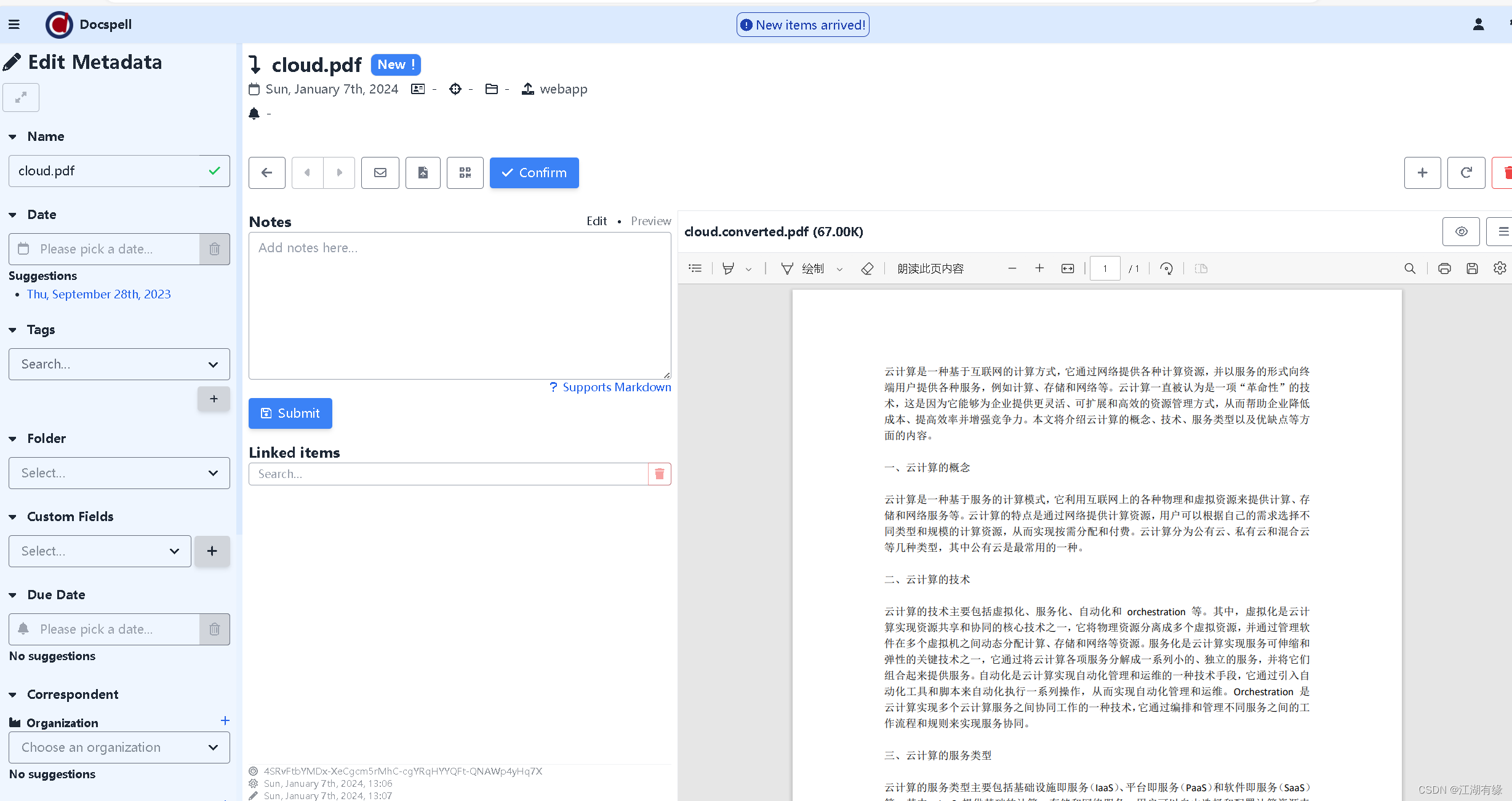The height and width of the screenshot is (801, 1512).
Task: Open the hamburger main menu
Action: tap(14, 25)
